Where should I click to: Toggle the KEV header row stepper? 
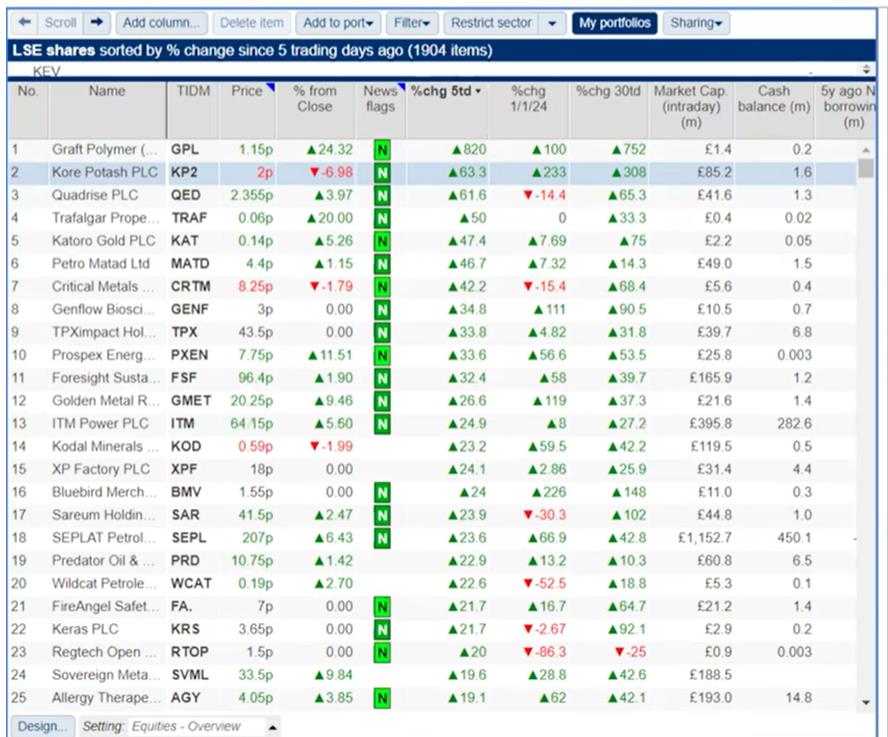(866, 70)
